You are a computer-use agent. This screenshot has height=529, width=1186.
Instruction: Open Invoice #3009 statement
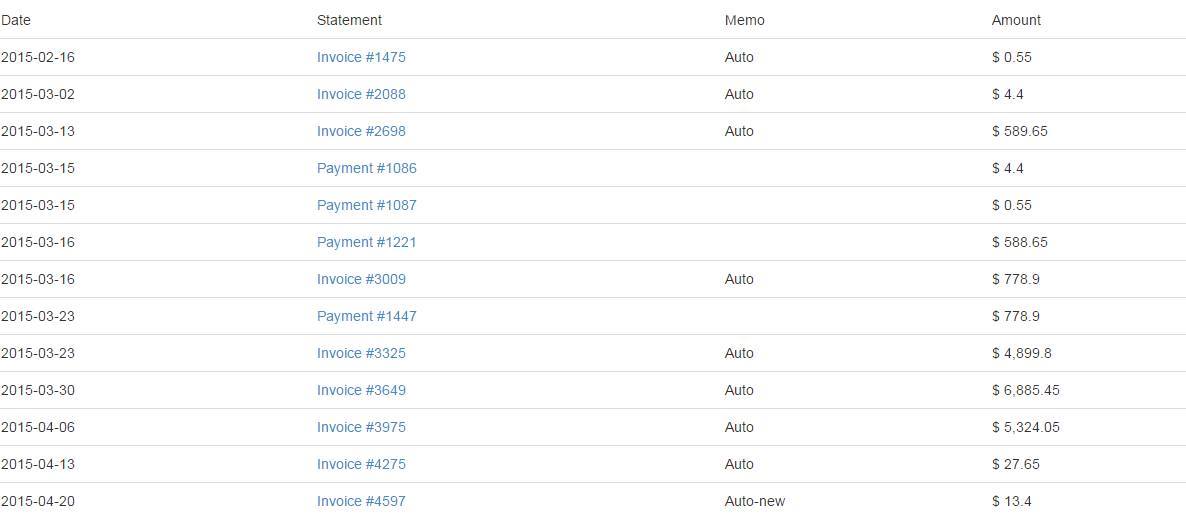tap(361, 279)
